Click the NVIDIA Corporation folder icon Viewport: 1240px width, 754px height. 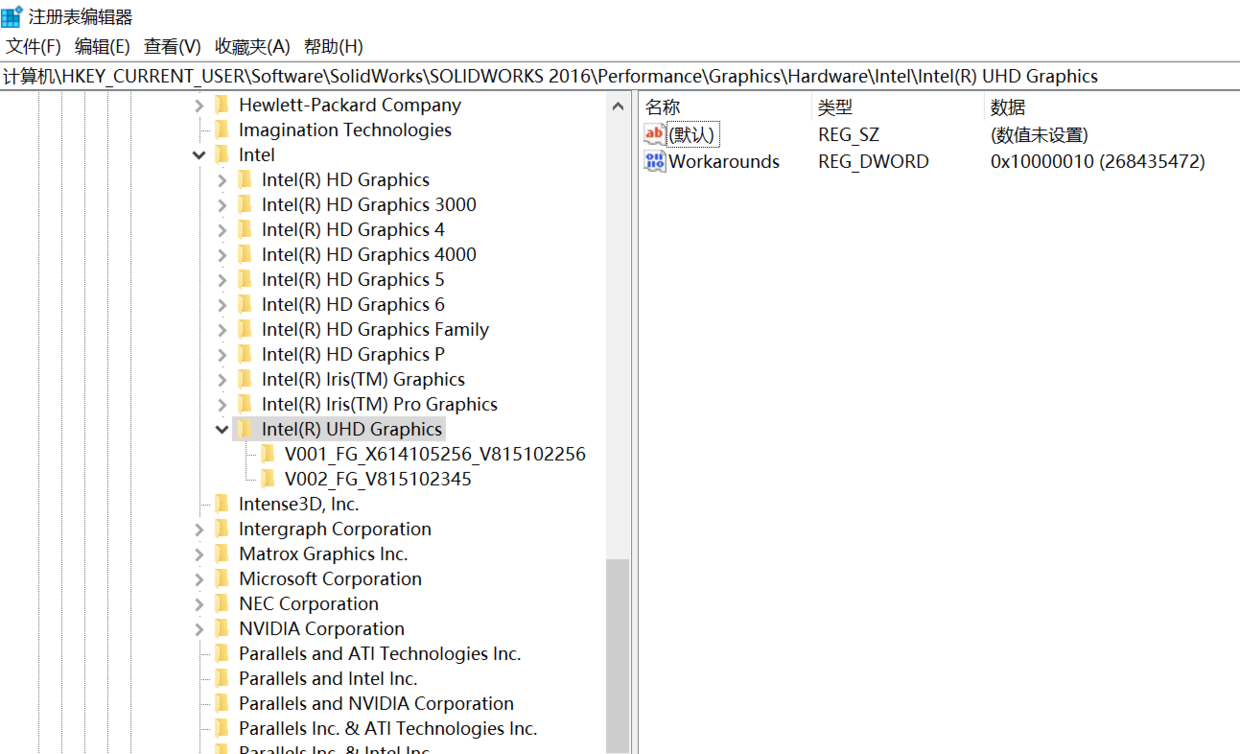tap(222, 629)
